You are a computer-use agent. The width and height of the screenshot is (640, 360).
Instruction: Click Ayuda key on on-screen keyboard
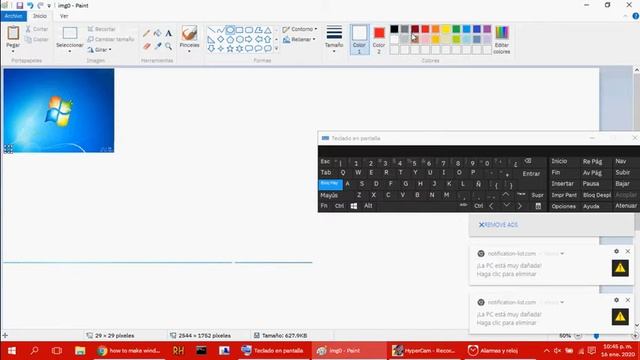tap(591, 207)
